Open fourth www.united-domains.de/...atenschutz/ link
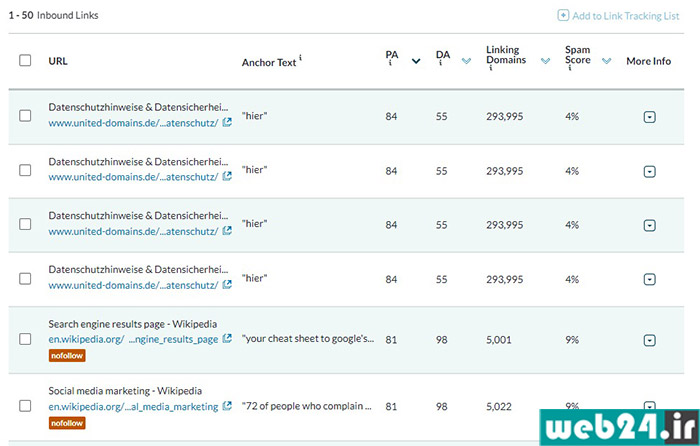700x446 pixels. (x=133, y=285)
